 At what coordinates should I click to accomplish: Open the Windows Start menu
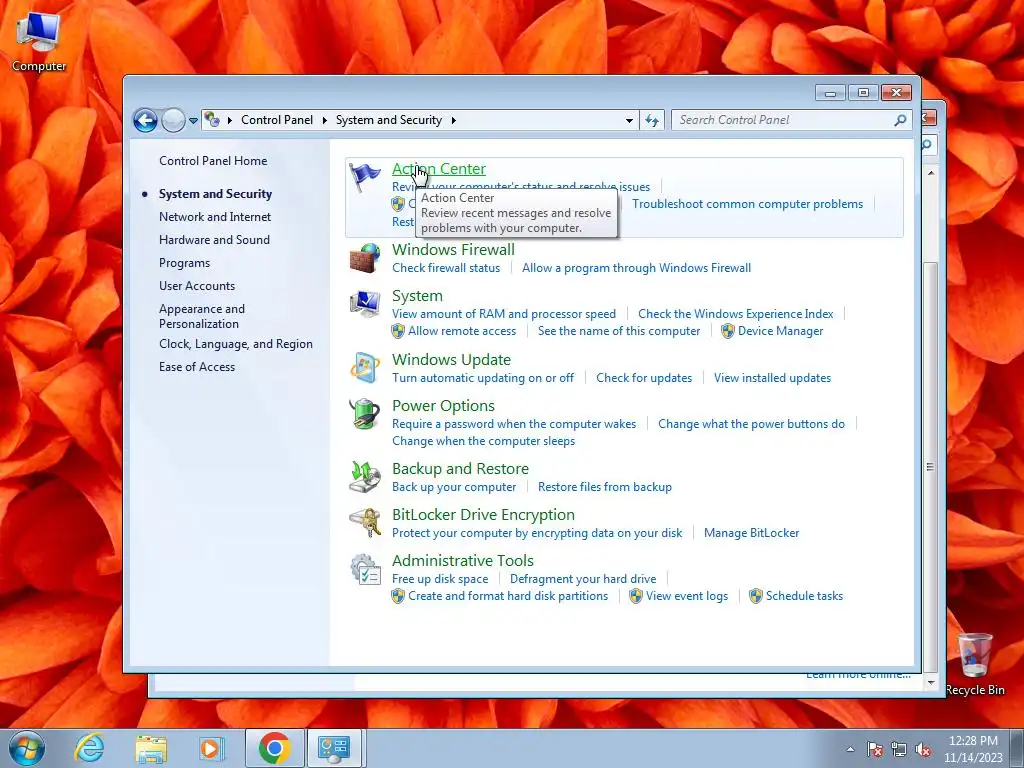pos(27,748)
